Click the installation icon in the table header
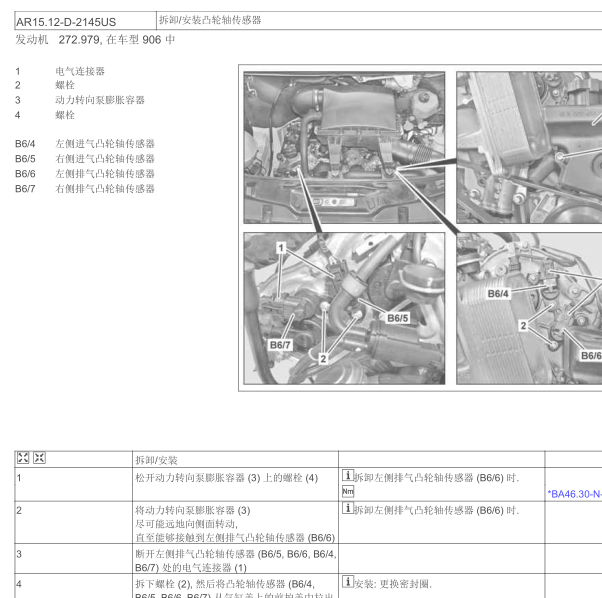602x598 pixels. point(39,458)
